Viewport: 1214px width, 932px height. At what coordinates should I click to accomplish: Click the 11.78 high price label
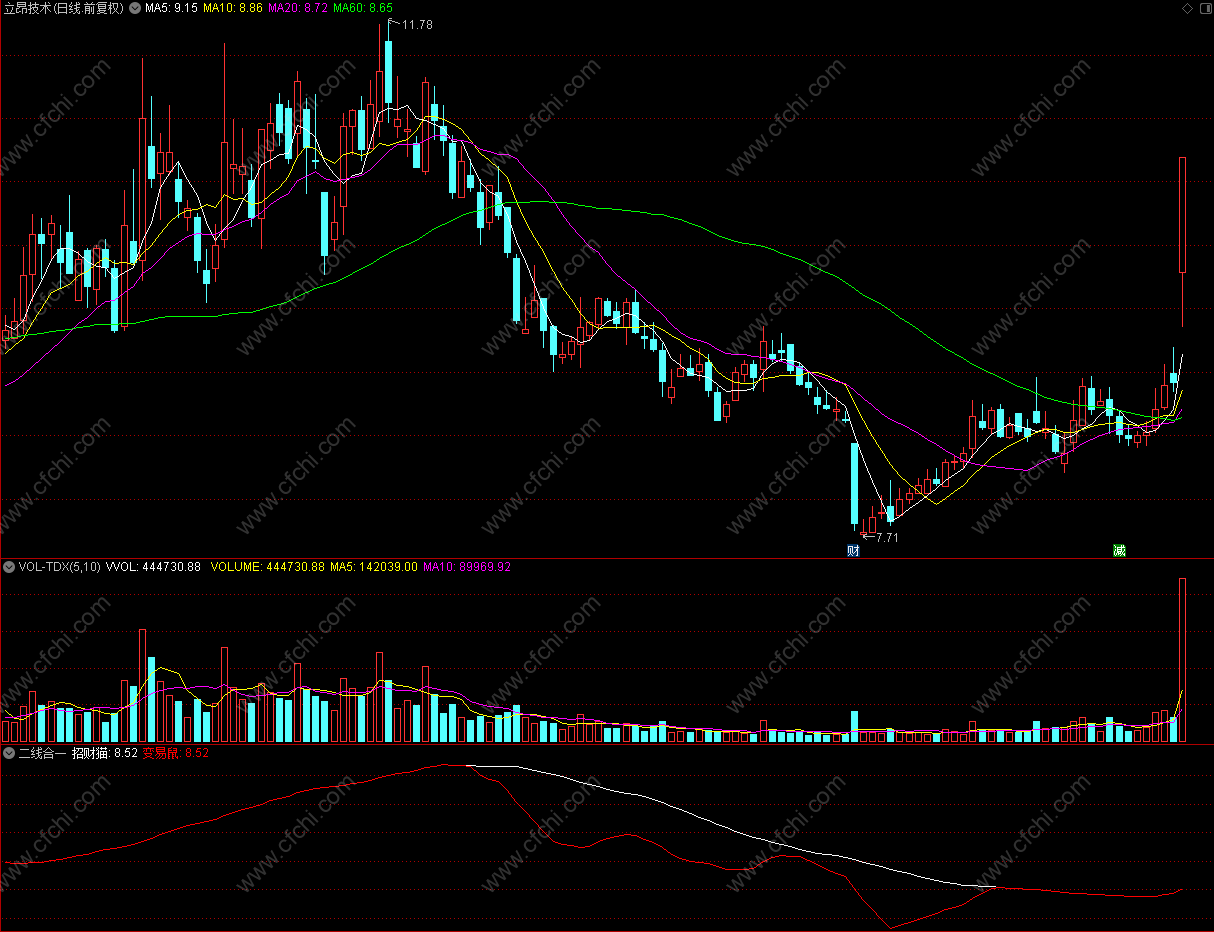tap(417, 25)
